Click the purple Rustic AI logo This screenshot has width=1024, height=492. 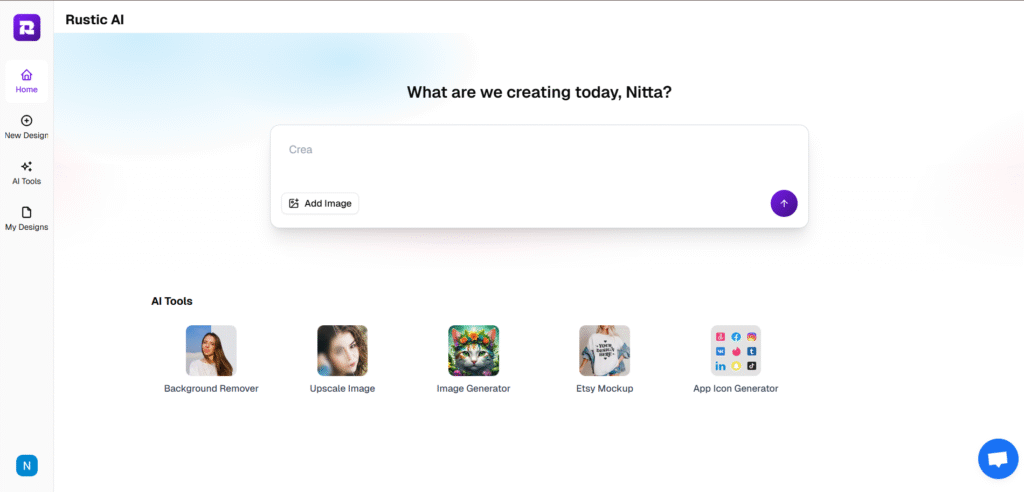tap(26, 27)
